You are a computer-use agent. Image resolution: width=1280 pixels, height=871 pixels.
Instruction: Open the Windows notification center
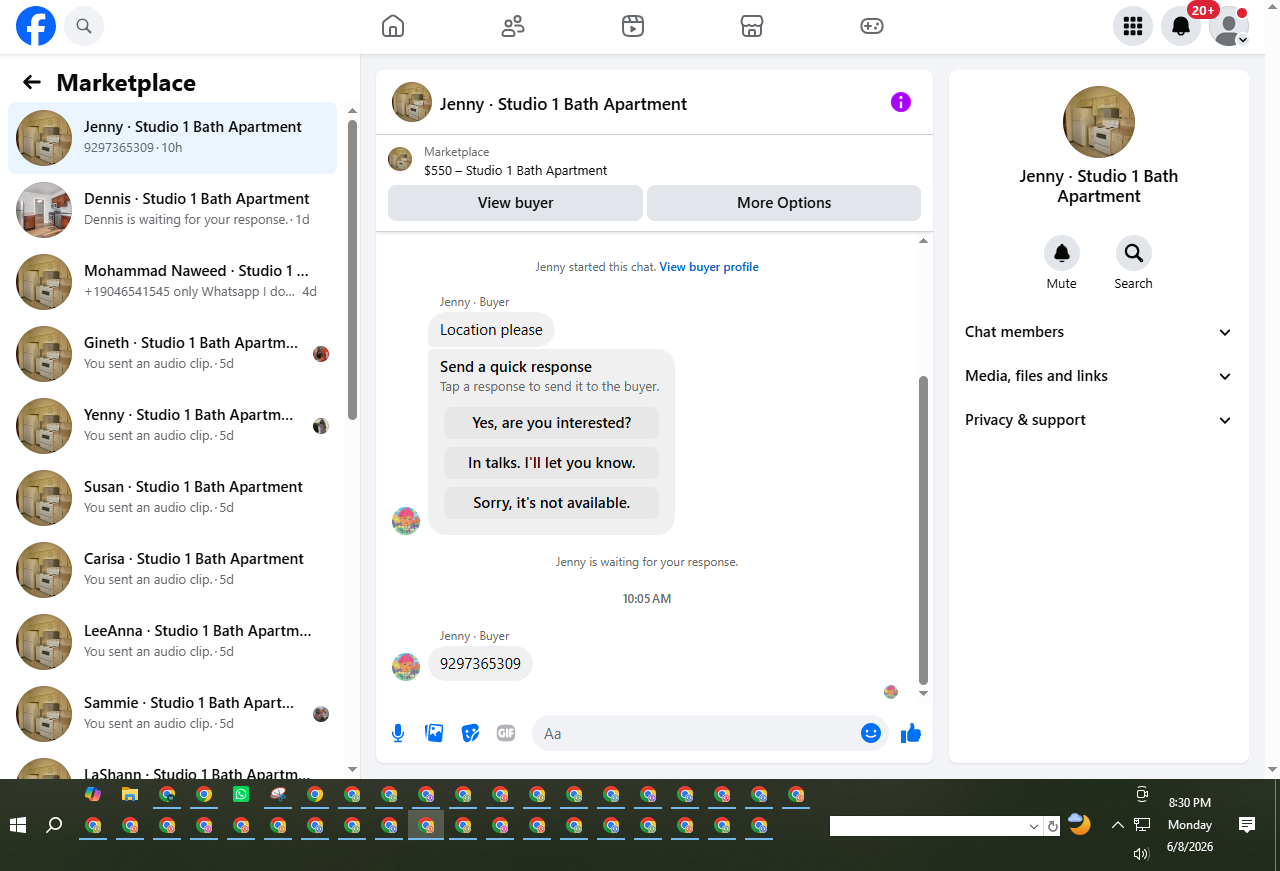pos(1247,825)
